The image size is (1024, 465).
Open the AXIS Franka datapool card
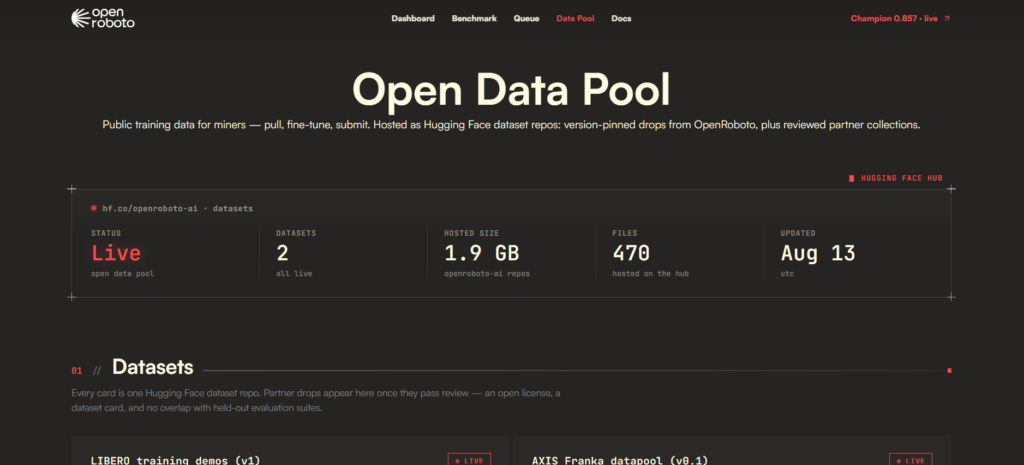click(732, 451)
